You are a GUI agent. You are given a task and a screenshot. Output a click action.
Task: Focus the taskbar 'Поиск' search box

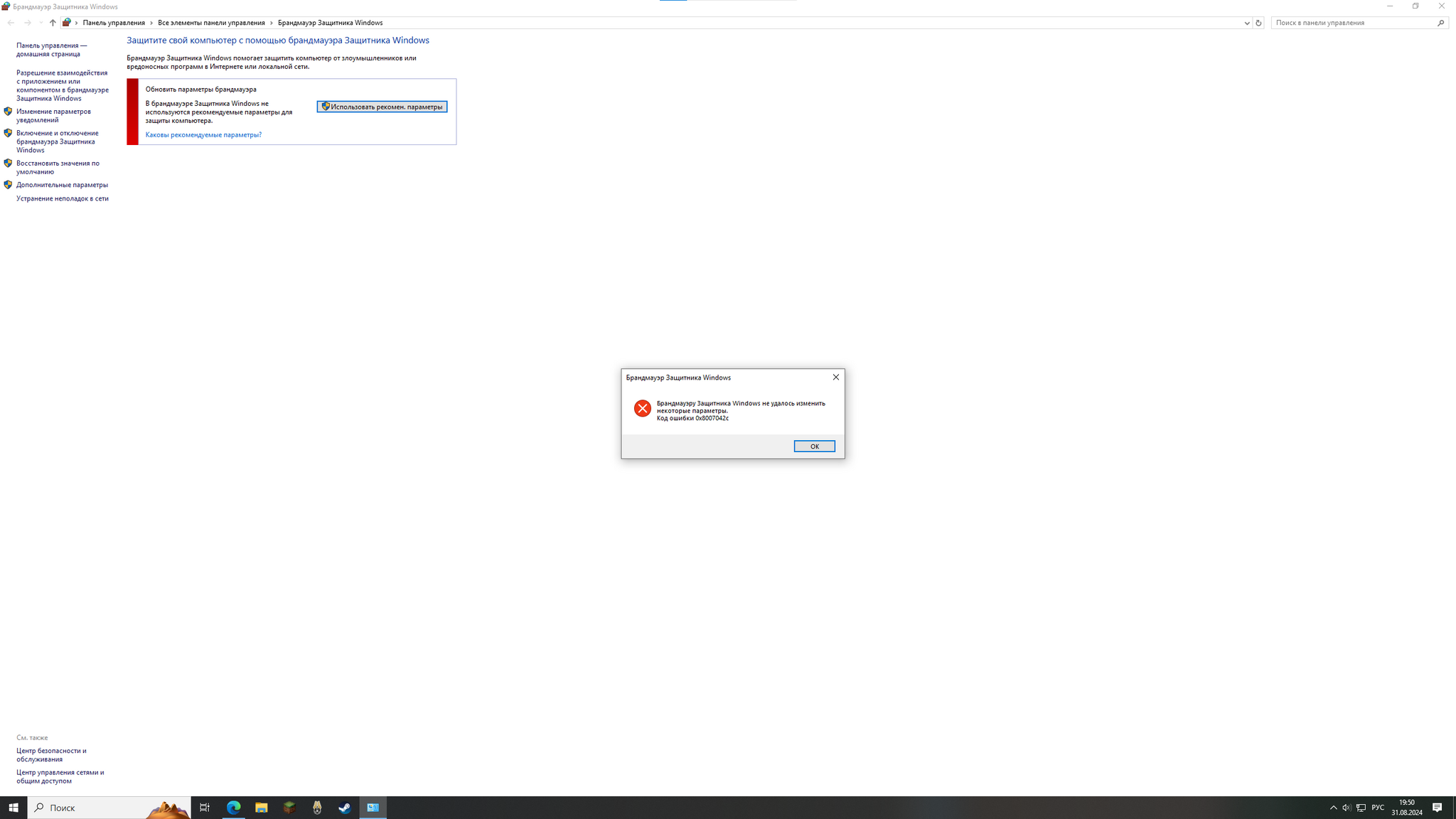[x=109, y=808]
